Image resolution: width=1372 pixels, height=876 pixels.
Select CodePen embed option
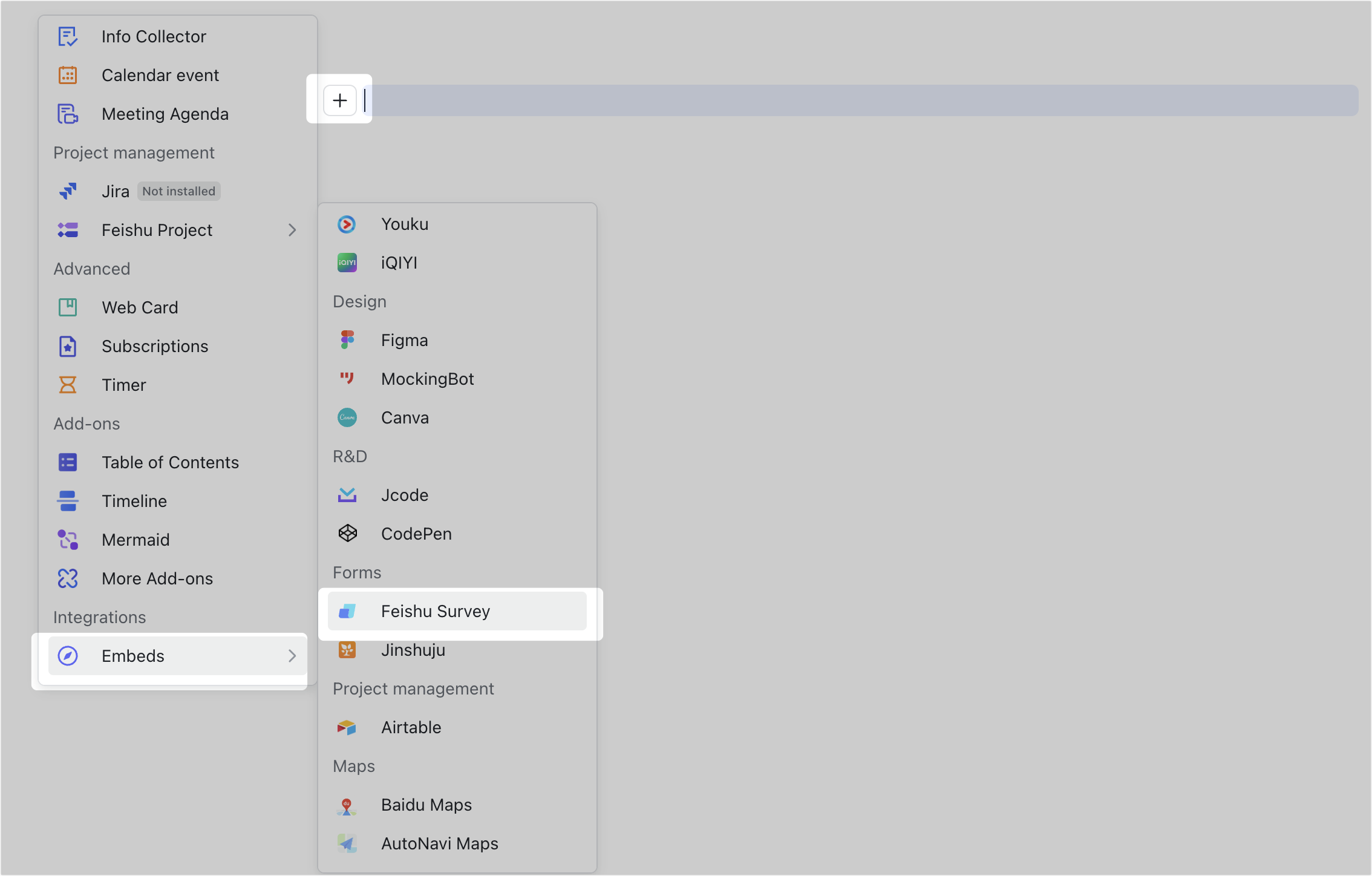point(457,534)
